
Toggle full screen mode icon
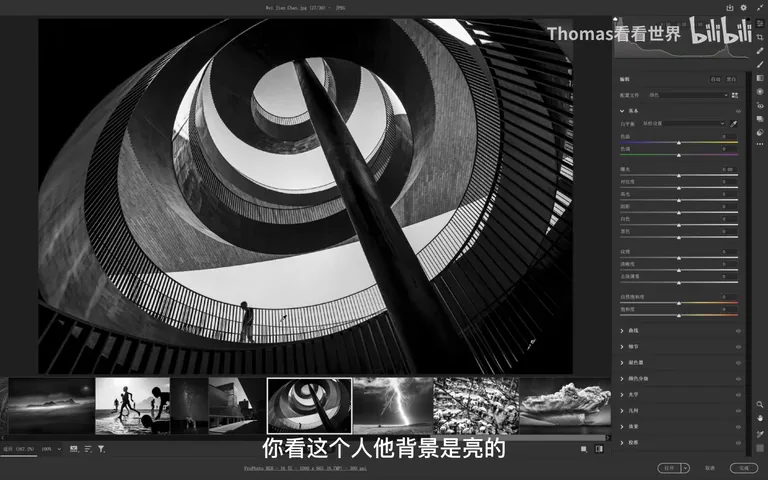[760, 7]
